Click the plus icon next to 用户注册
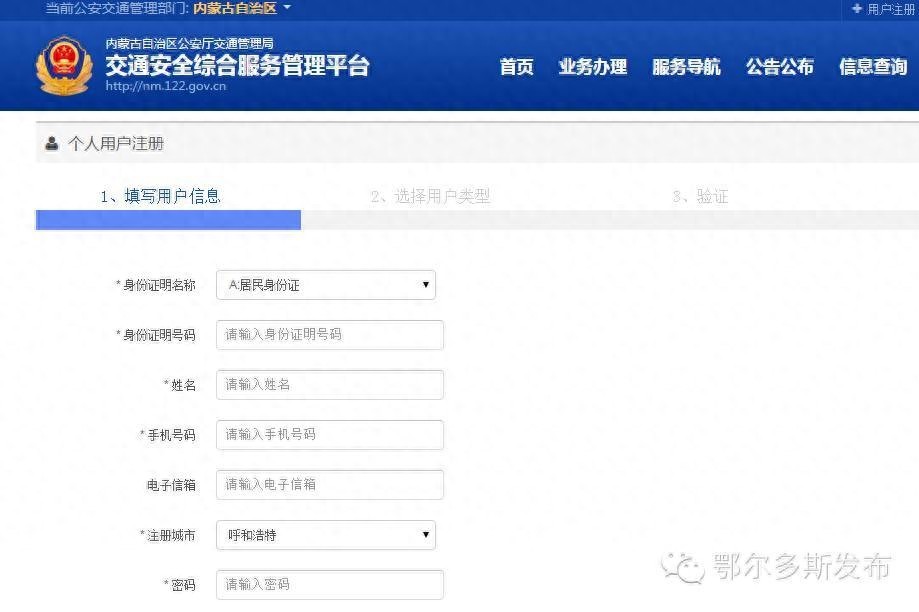919x612 pixels. click(x=857, y=9)
